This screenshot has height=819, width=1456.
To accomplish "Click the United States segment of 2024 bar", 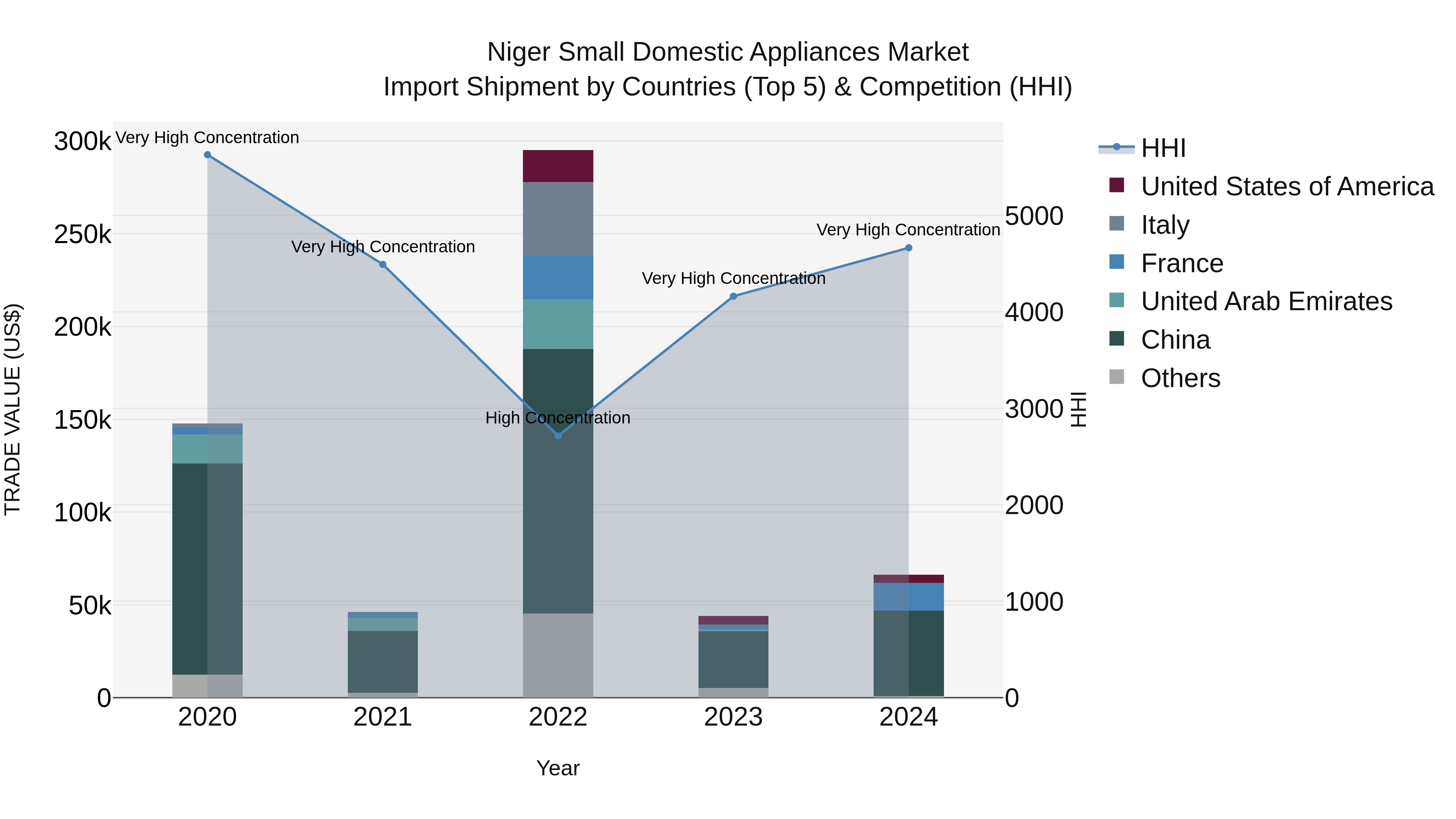I will click(x=909, y=579).
